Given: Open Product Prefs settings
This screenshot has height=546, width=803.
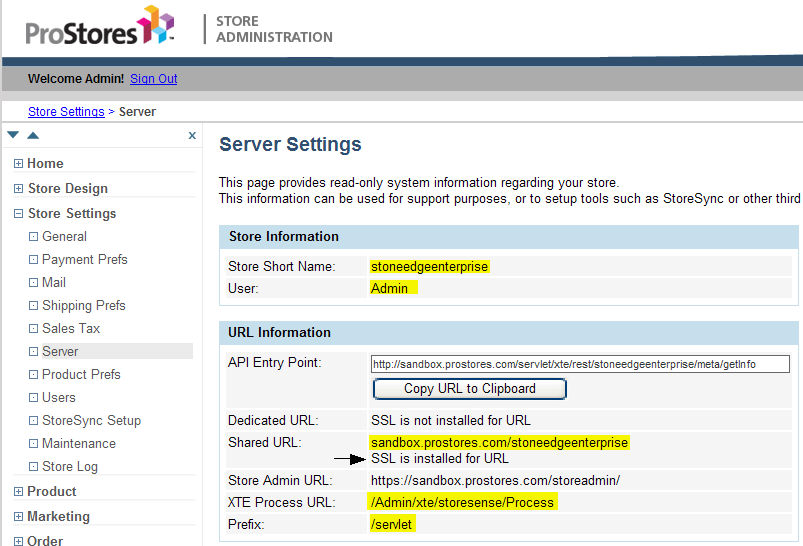Looking at the screenshot, I should point(81,374).
